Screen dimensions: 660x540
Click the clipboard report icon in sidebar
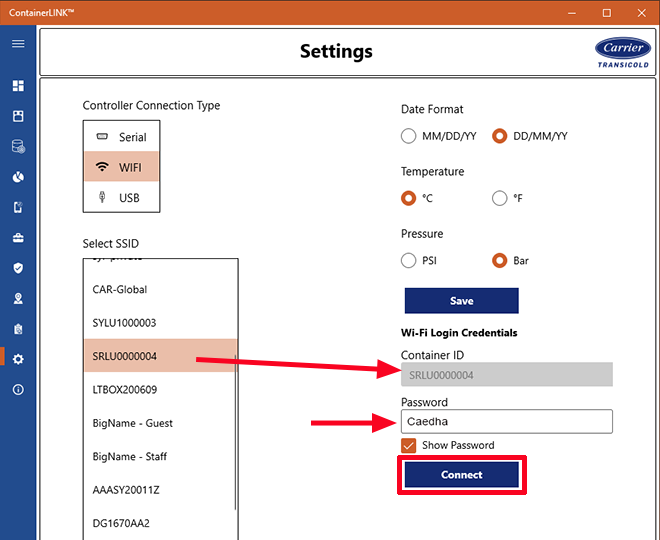[18, 329]
